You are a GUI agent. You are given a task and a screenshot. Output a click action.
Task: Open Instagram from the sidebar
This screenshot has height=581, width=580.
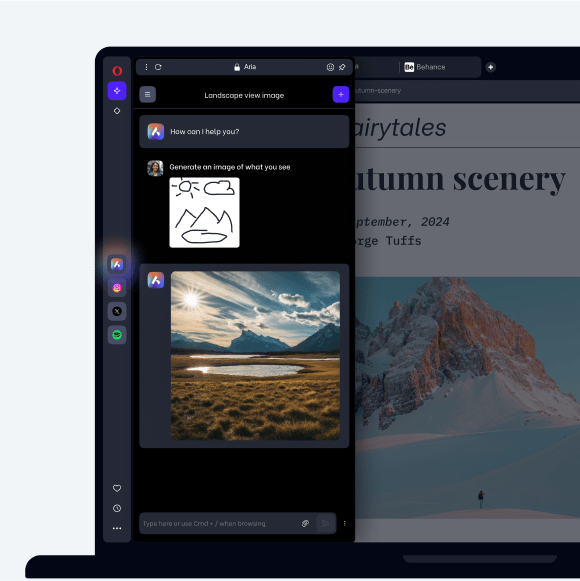point(117,288)
